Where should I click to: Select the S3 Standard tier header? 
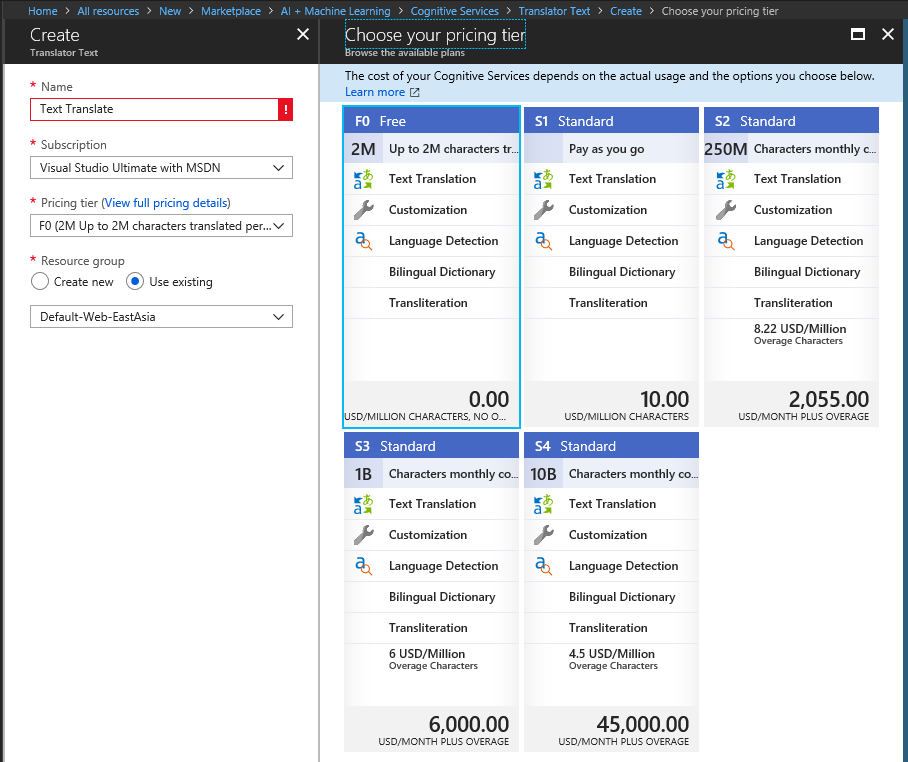(431, 446)
